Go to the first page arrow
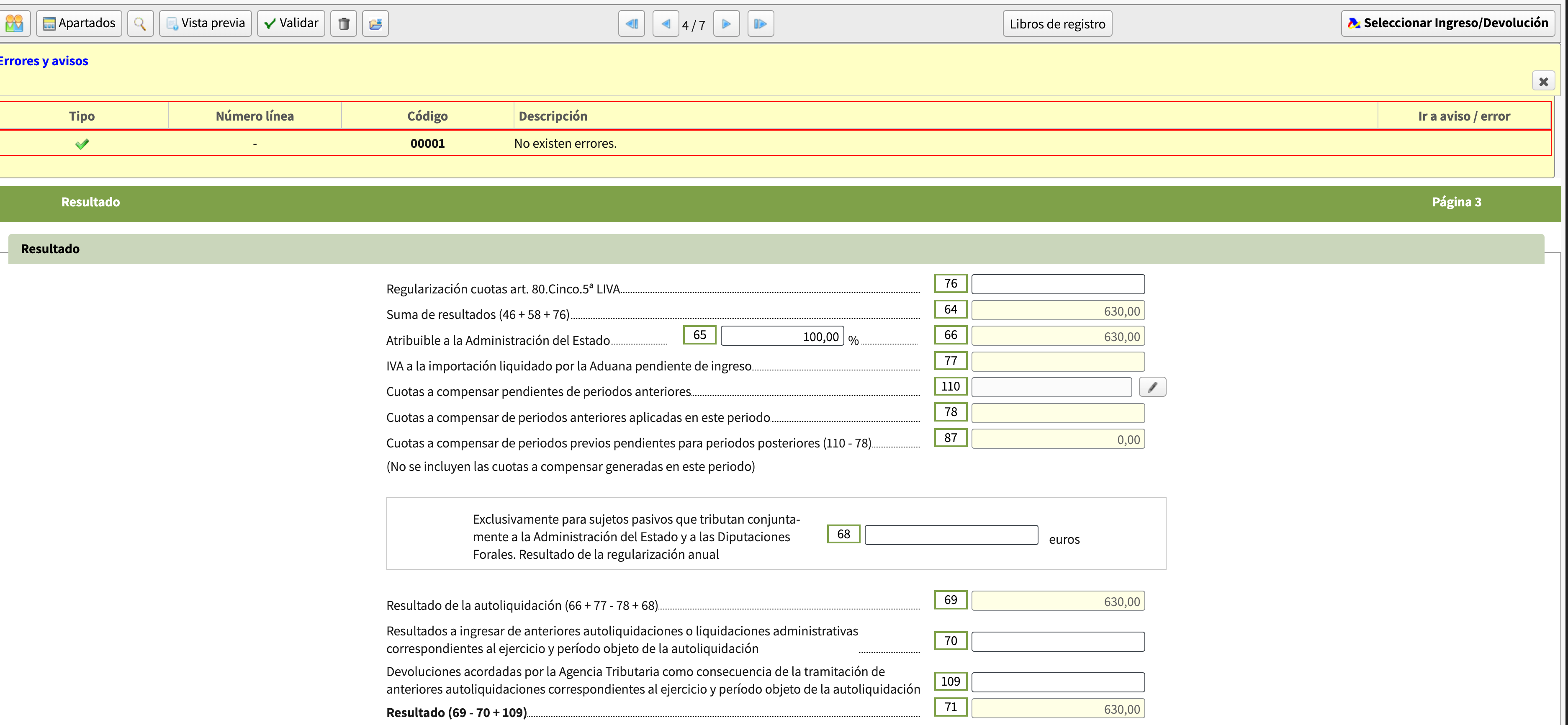1568x725 pixels. [x=631, y=23]
